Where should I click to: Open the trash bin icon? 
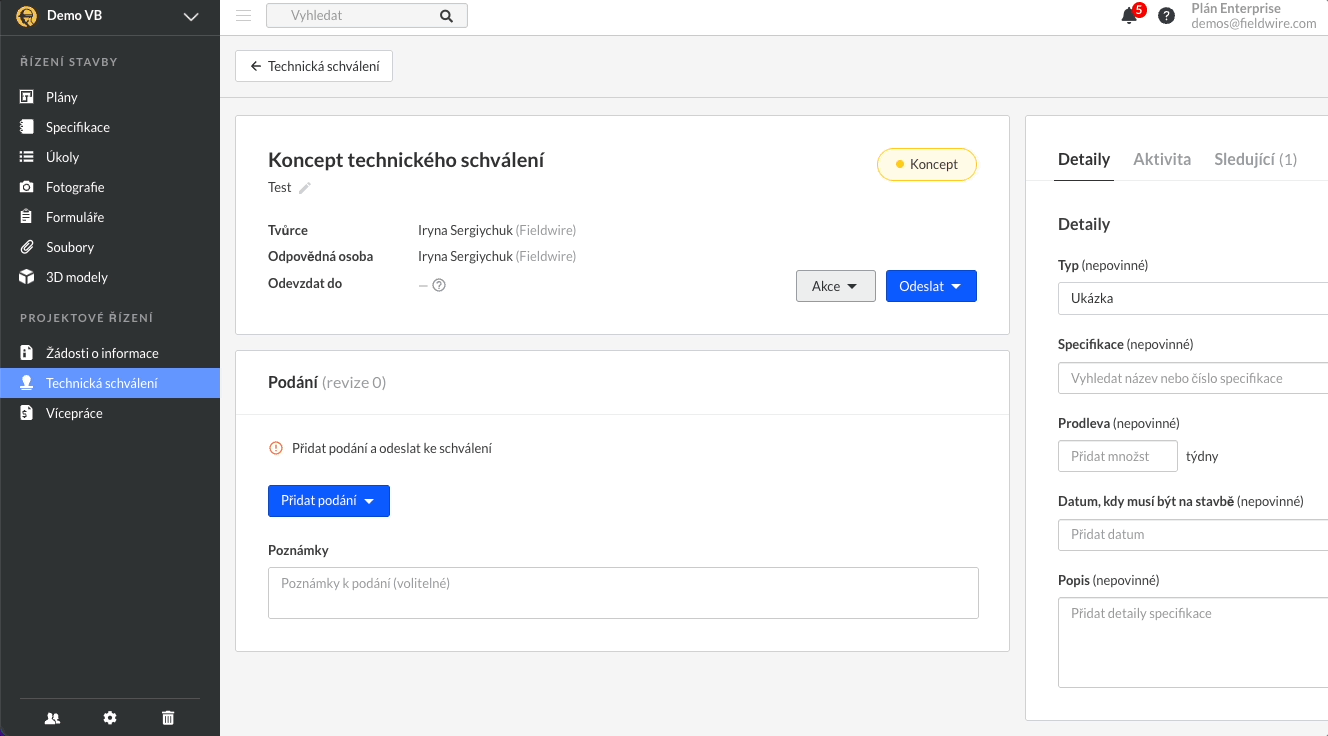[168, 718]
